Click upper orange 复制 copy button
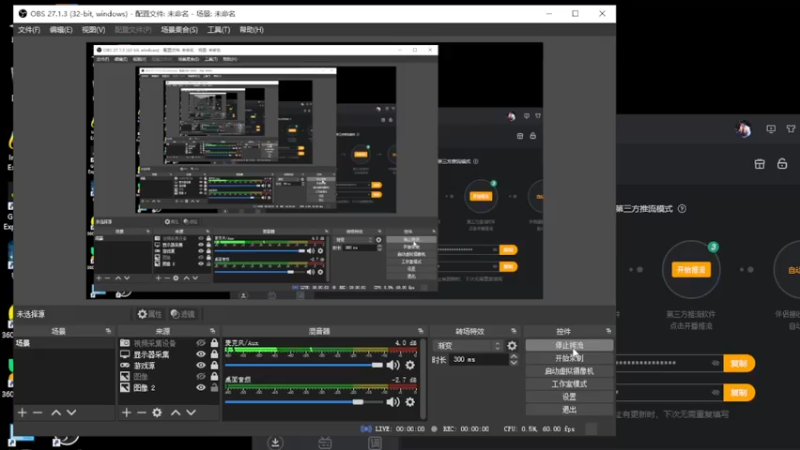The image size is (800, 450). click(739, 363)
